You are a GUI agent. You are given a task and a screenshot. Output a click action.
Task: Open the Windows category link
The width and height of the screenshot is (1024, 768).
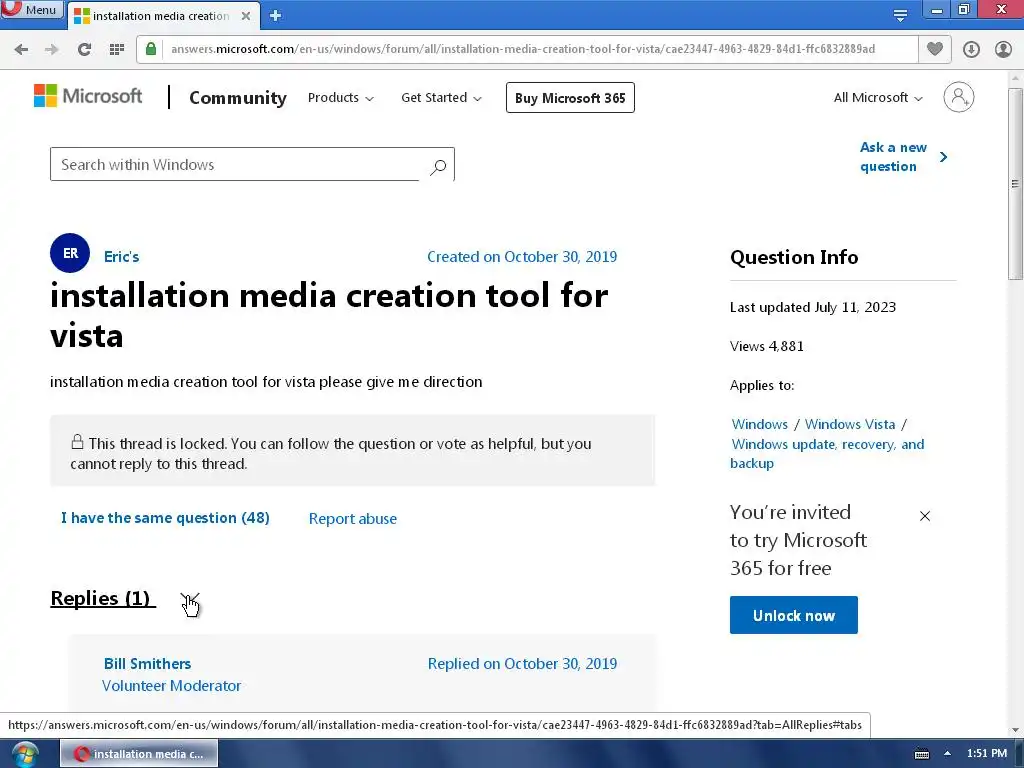click(760, 424)
